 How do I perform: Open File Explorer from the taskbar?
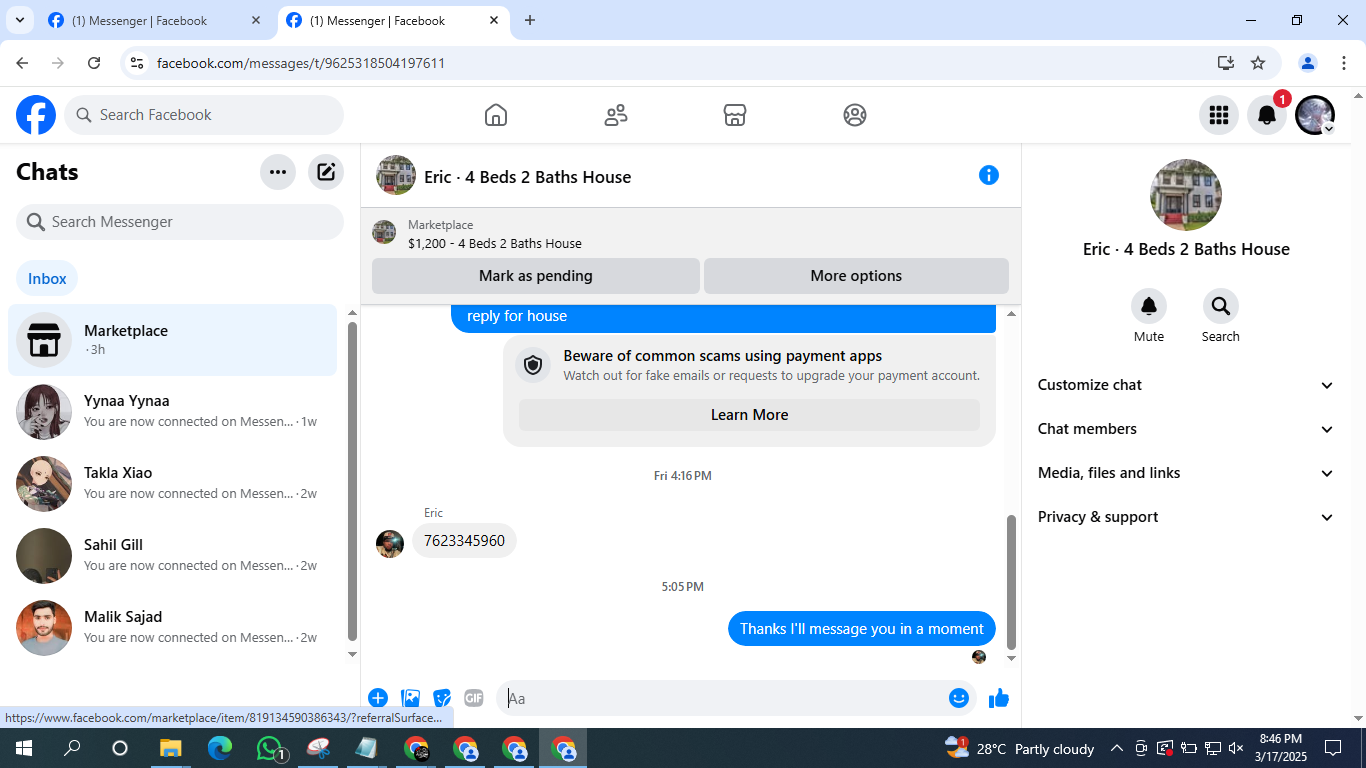point(171,748)
